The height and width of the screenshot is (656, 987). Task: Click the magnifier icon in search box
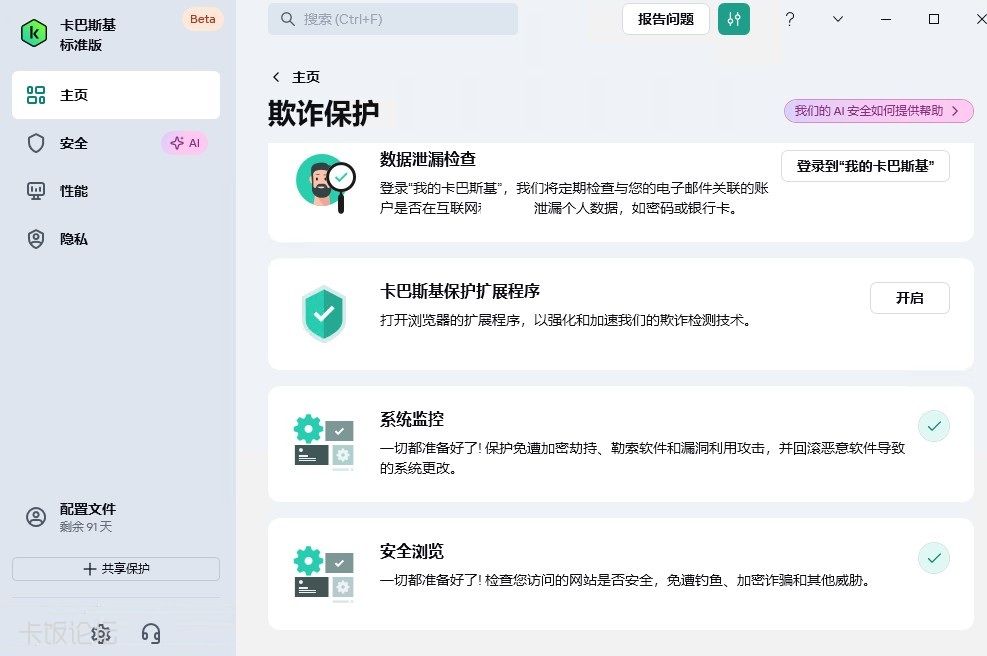[288, 19]
